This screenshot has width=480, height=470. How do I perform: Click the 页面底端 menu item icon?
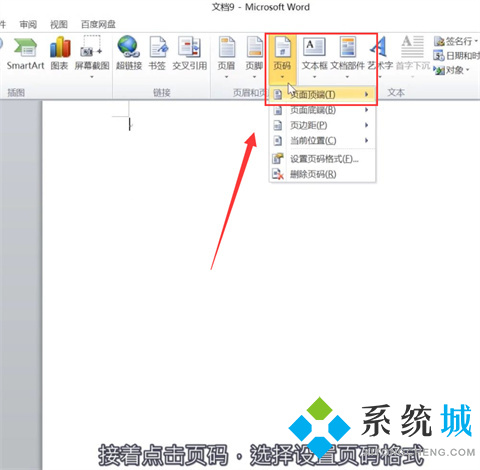coord(278,110)
